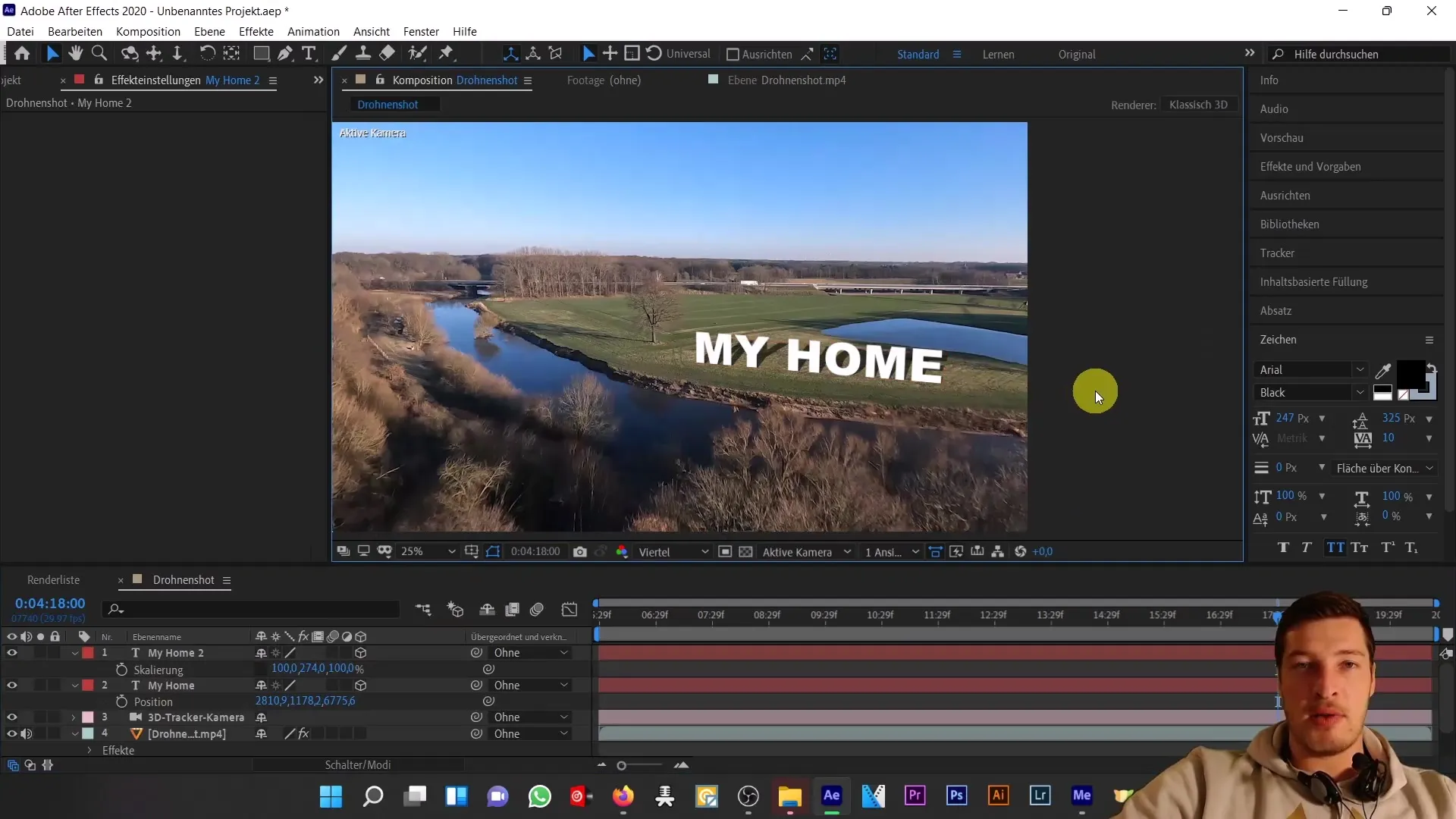
Task: Open the Komposition menu
Action: point(147,31)
